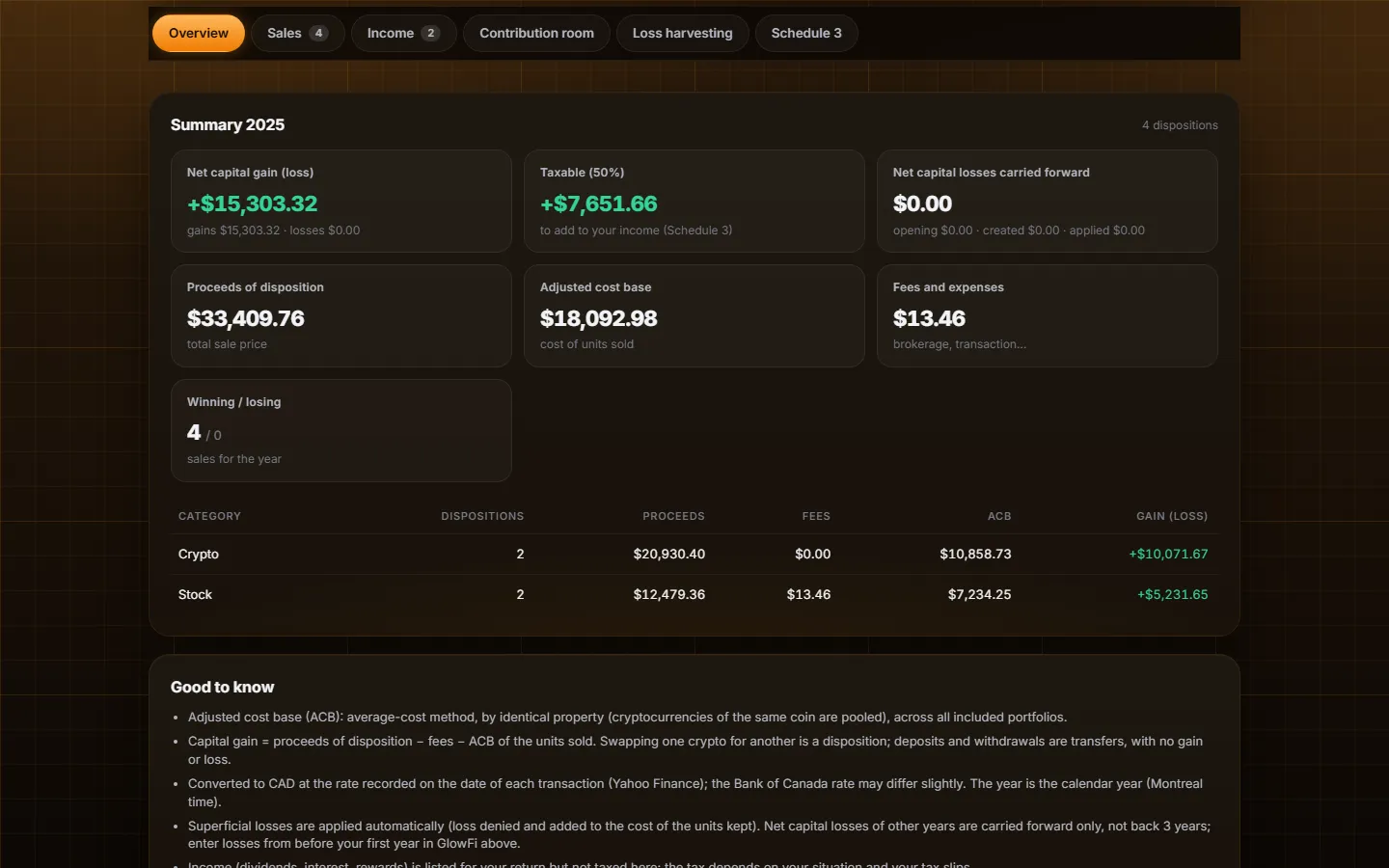This screenshot has height=868, width=1389.
Task: Switch to the Income tab
Action: [x=403, y=33]
